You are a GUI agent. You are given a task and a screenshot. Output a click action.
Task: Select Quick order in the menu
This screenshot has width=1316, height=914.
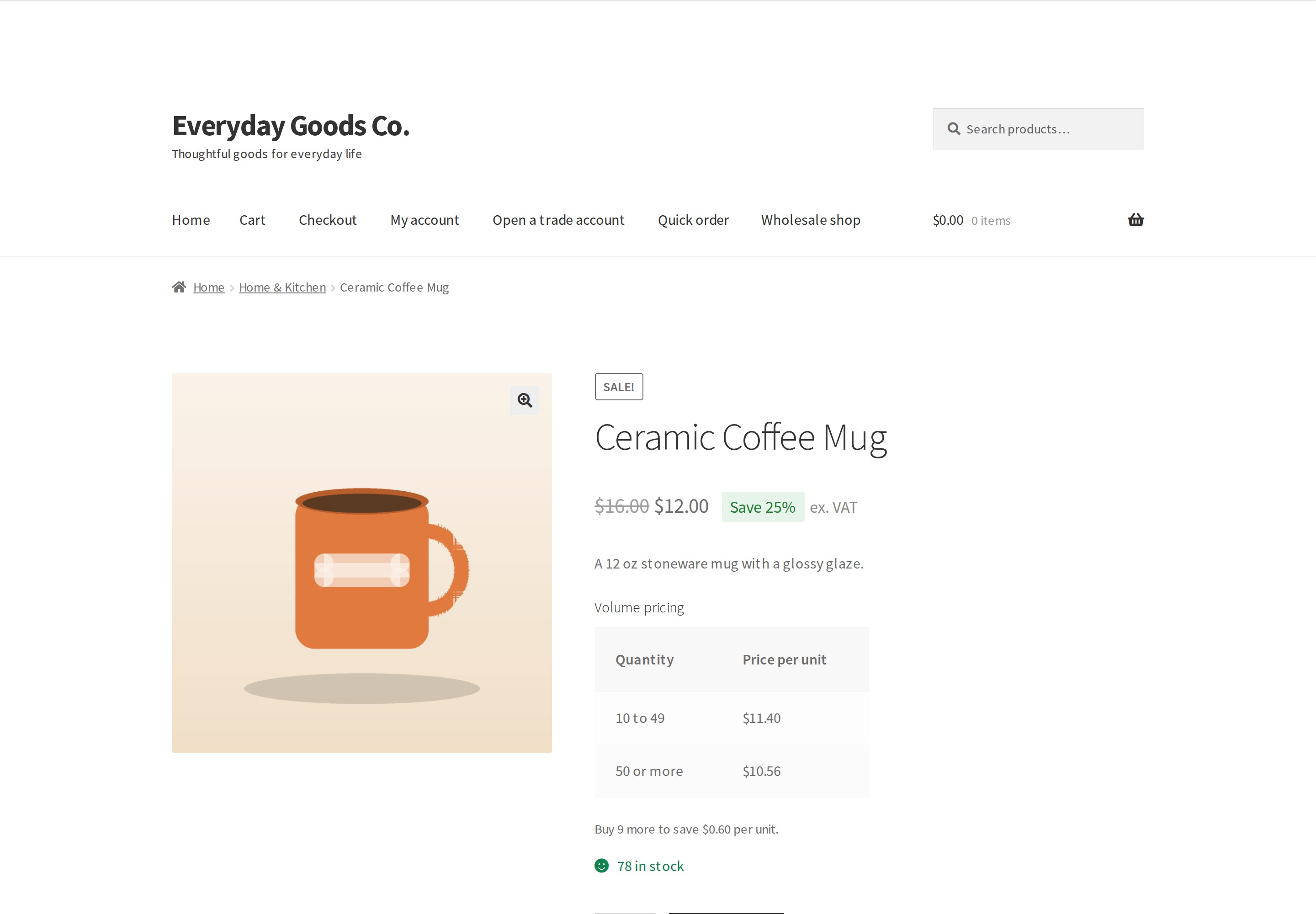[x=693, y=220]
